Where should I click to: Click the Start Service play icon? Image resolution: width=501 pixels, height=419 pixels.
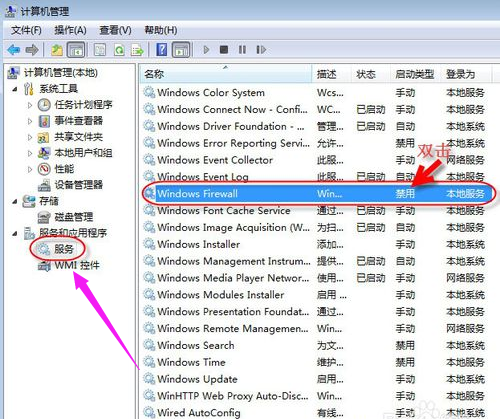206,50
